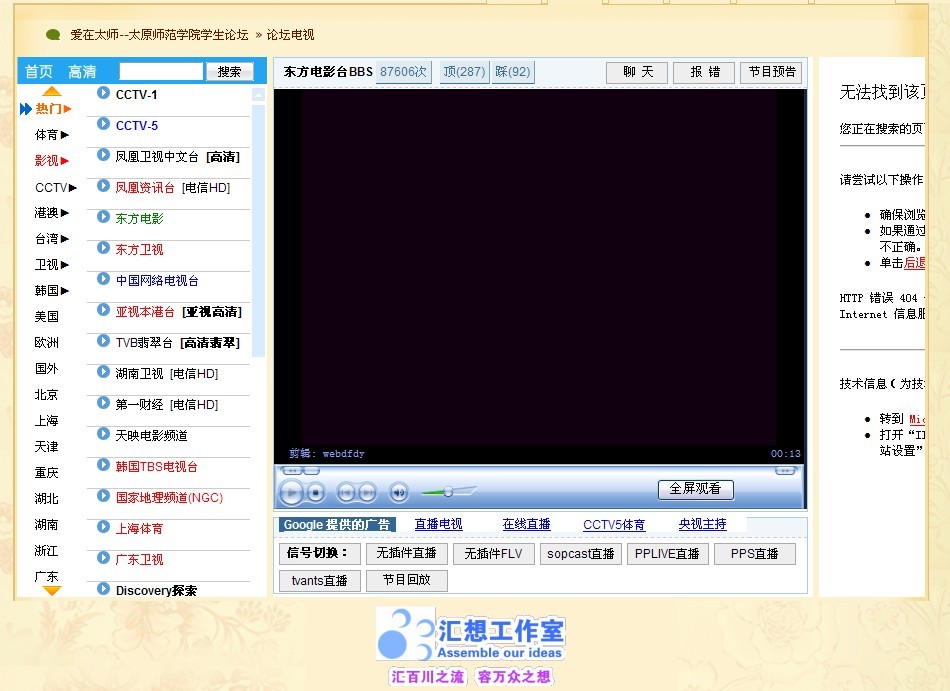This screenshot has height=691, width=950.
Task: Select the 上海 category
Action: coord(47,420)
